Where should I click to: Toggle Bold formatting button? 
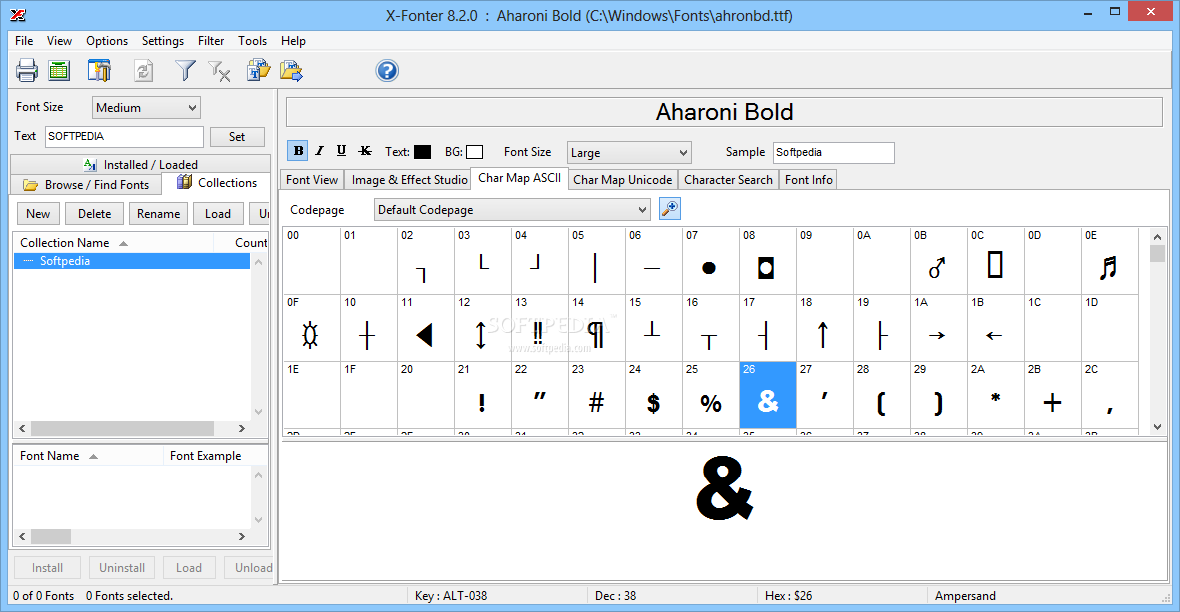click(298, 151)
